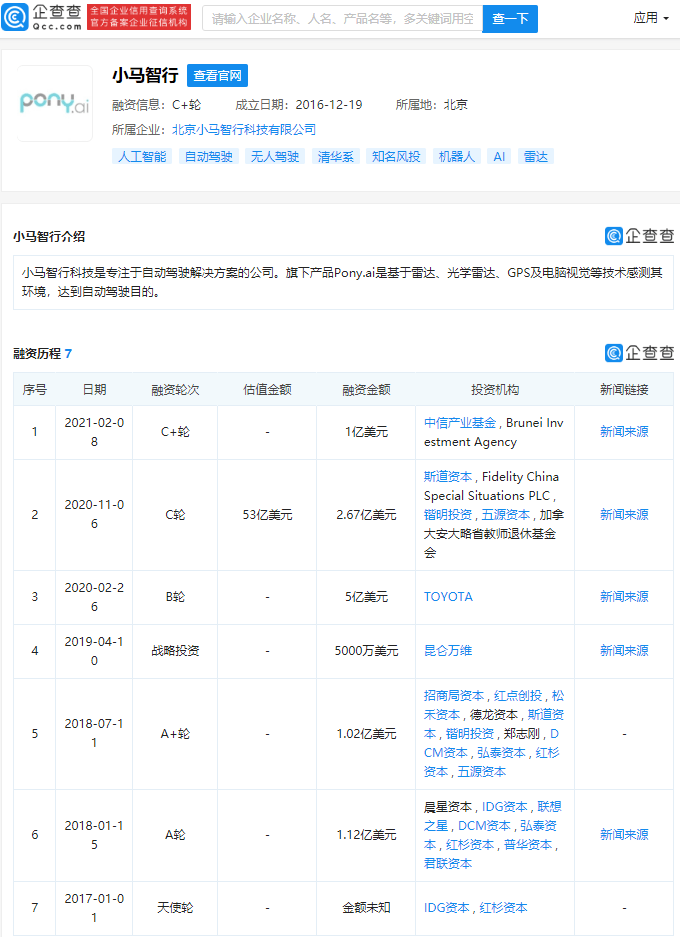The width and height of the screenshot is (680, 937).
Task: Select the 天使轮 round cell
Action: point(175,908)
